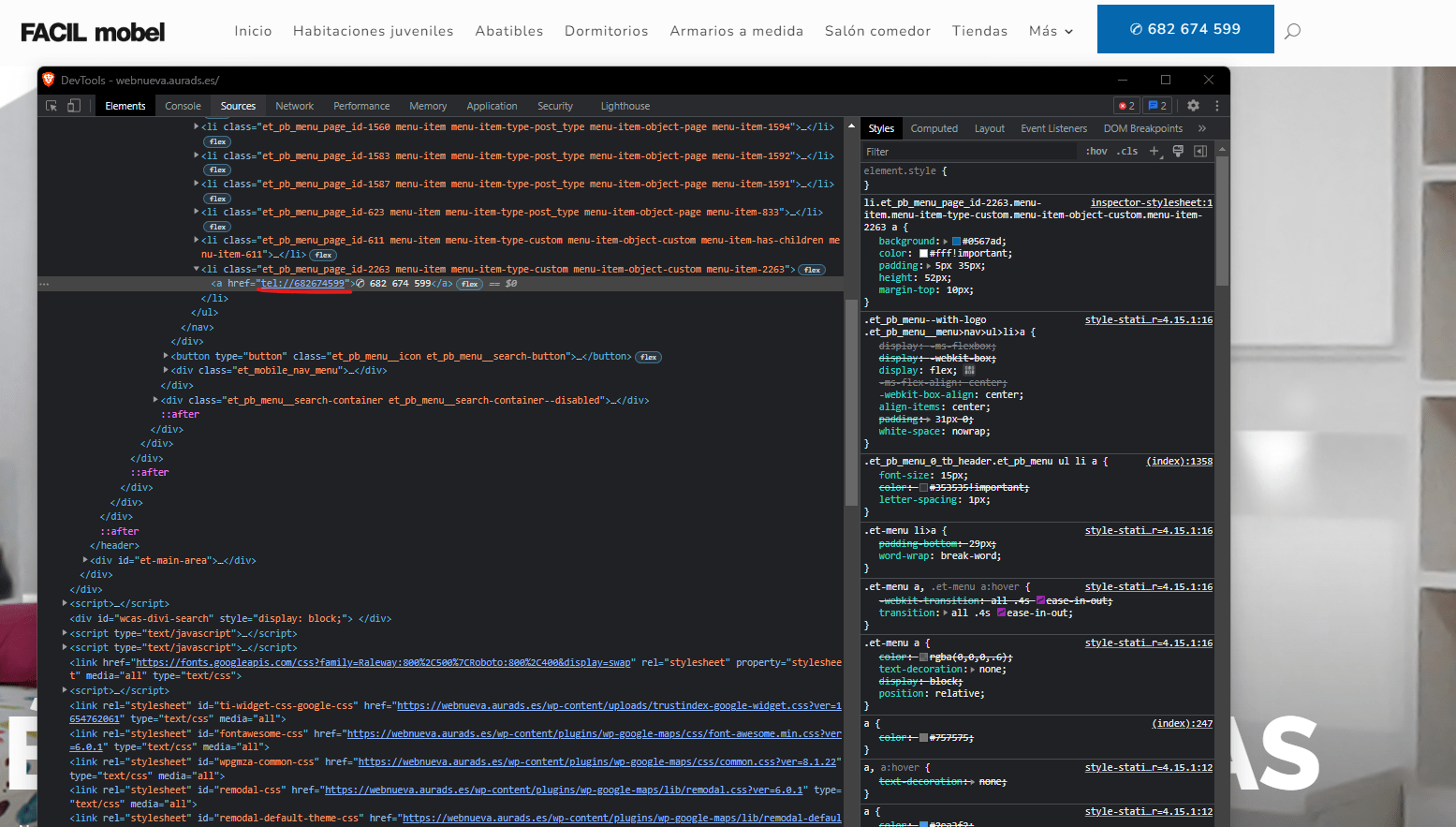The width and height of the screenshot is (1456, 827).
Task: Expand the et_mobile_nav_menu div node
Action: pos(166,370)
